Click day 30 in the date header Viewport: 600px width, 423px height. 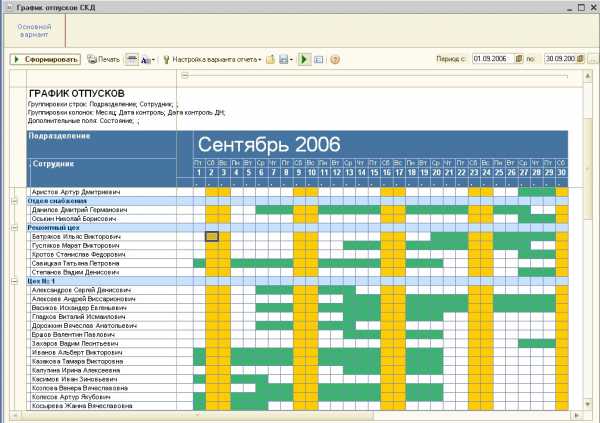(561, 173)
